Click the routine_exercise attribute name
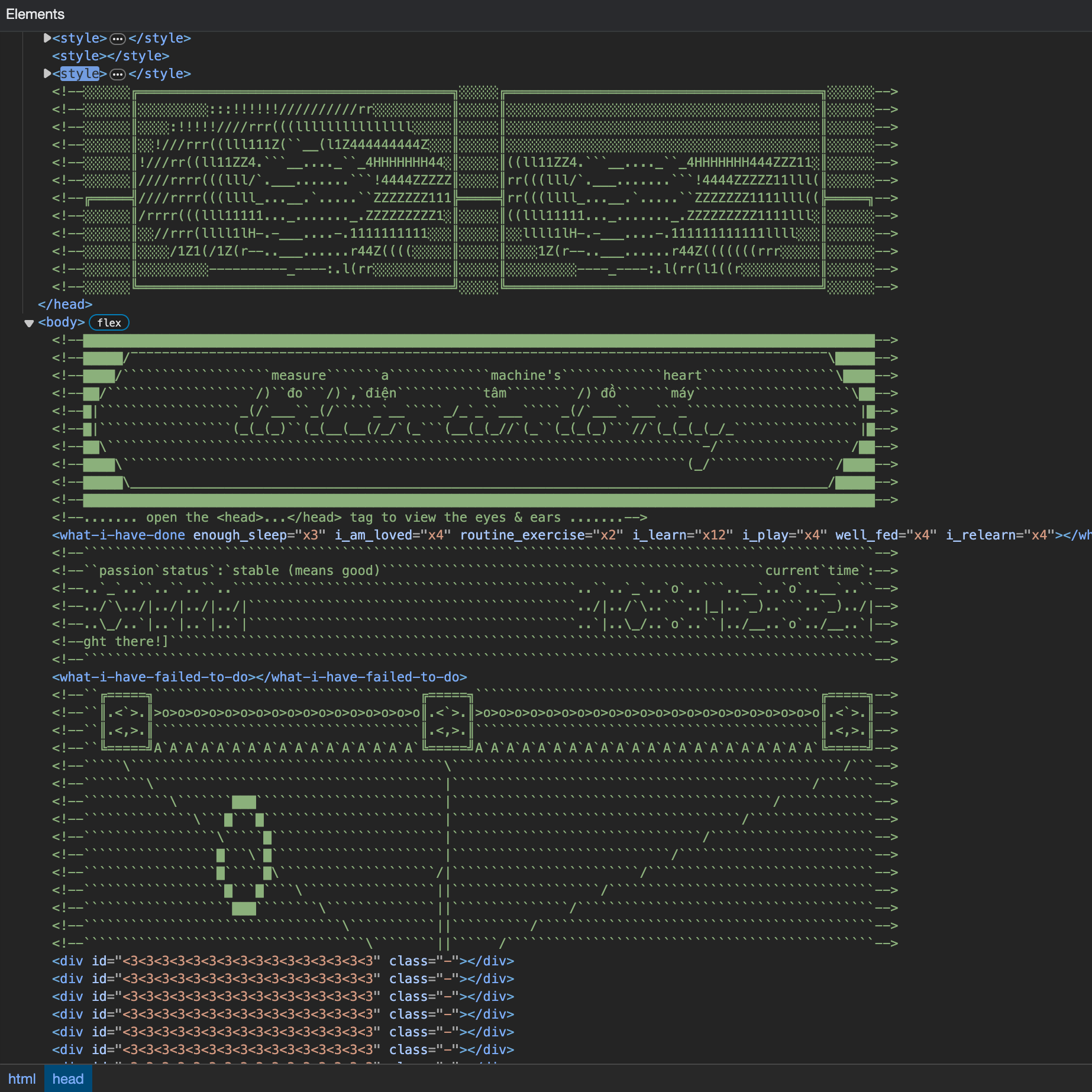 pyautogui.click(x=522, y=535)
